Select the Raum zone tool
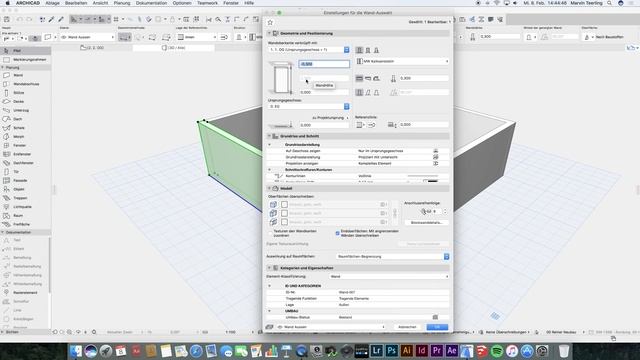 (x=25, y=216)
